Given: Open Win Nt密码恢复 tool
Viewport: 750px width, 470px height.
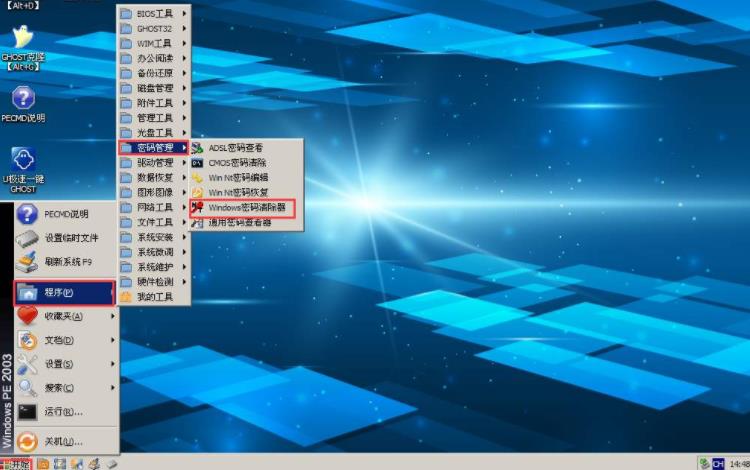Looking at the screenshot, I should pos(246,192).
